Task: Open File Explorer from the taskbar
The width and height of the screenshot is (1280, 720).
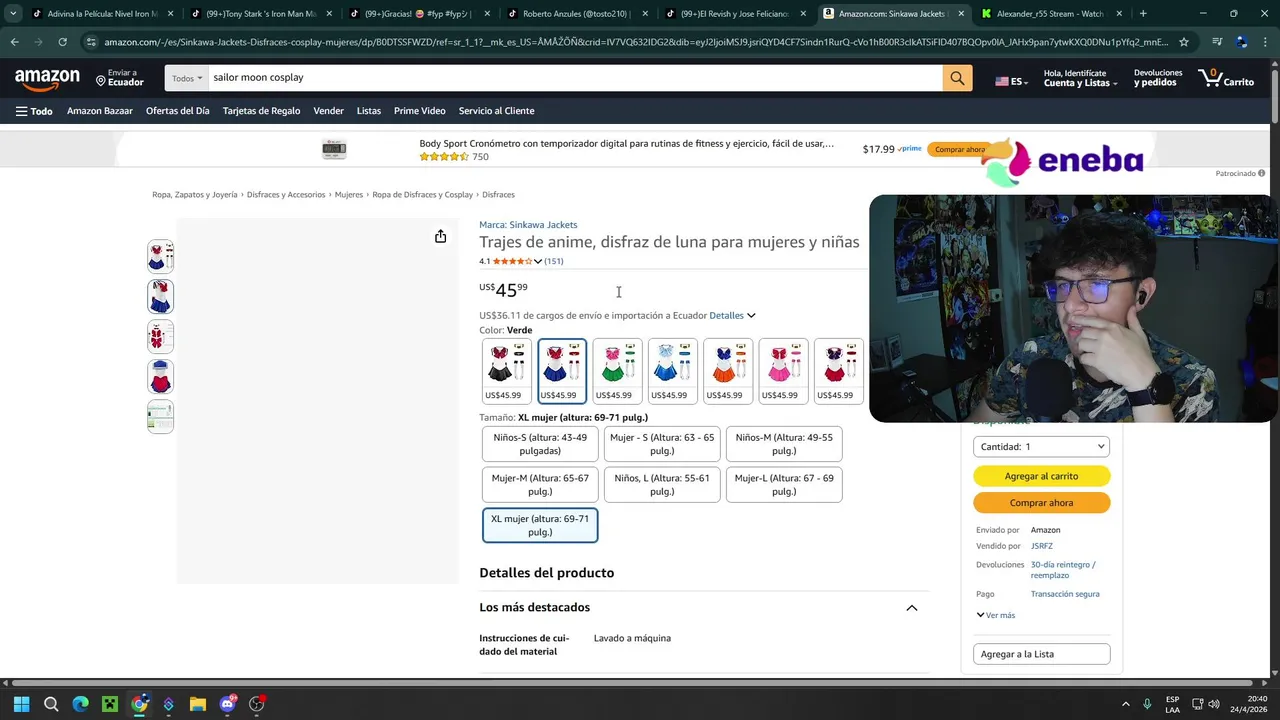Action: click(x=198, y=704)
